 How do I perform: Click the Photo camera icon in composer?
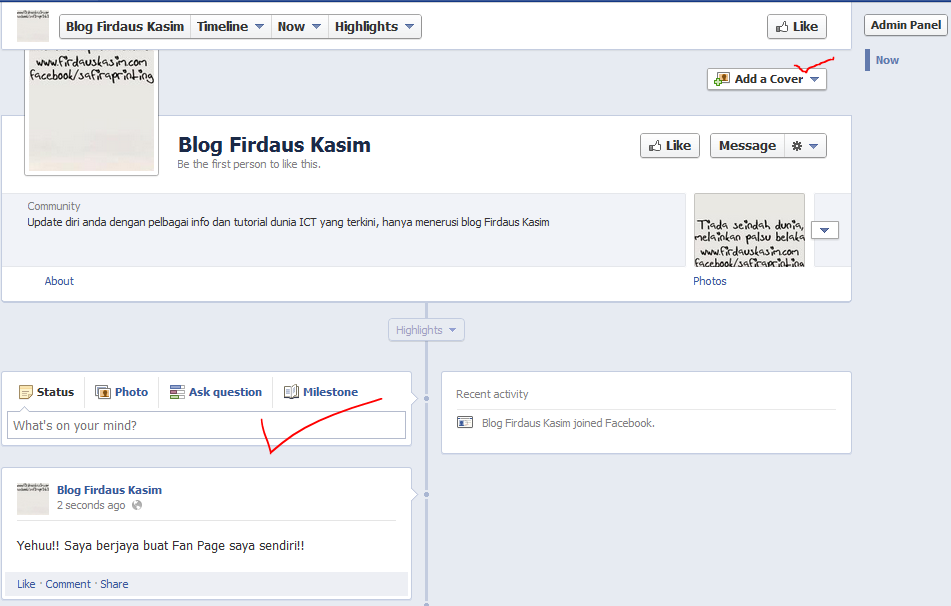[x=102, y=392]
